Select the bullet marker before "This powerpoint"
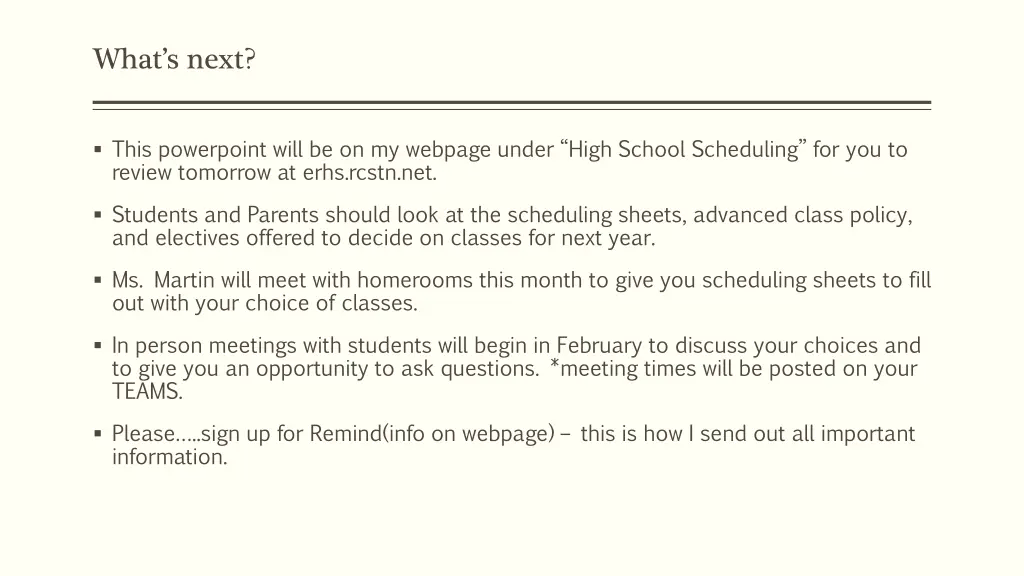The width and height of the screenshot is (1024, 576). [x=98, y=150]
